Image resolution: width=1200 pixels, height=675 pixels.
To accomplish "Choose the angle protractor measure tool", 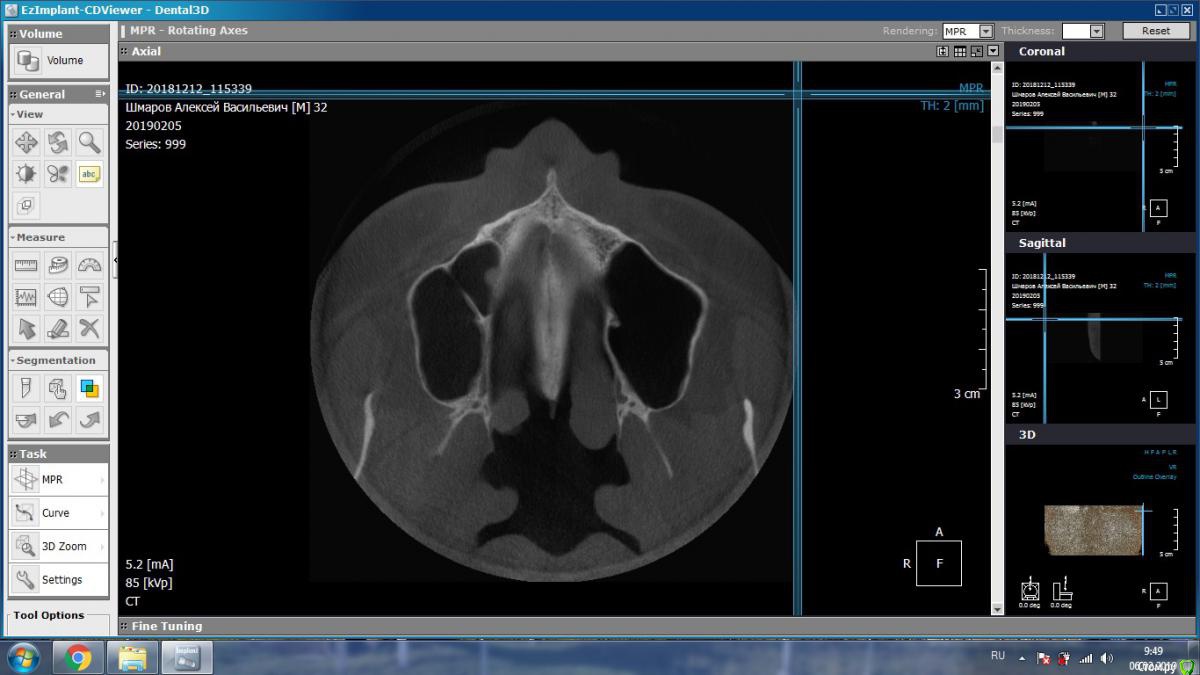I will point(90,265).
